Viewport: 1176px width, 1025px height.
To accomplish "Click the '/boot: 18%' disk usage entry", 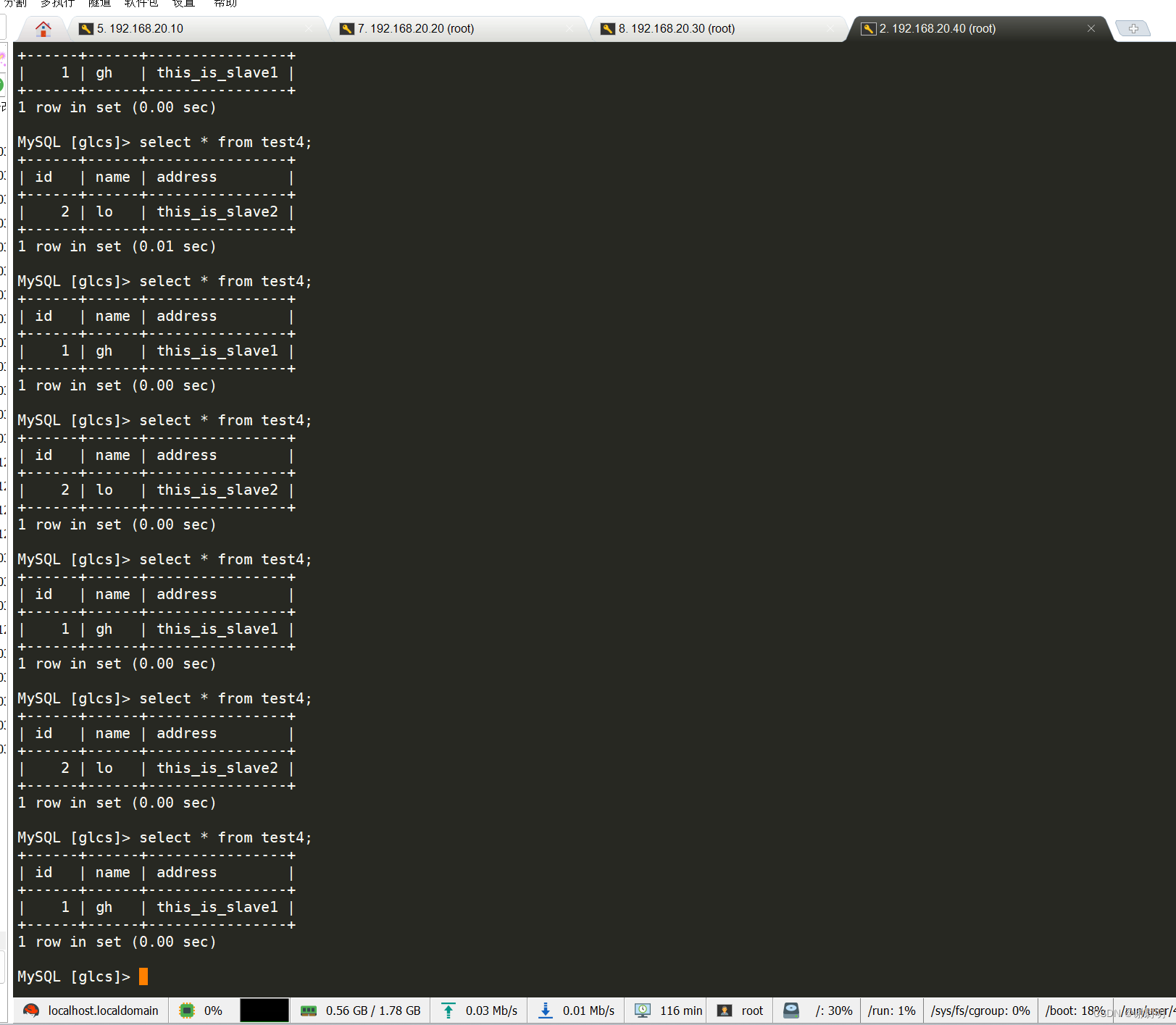I will click(x=1075, y=1011).
